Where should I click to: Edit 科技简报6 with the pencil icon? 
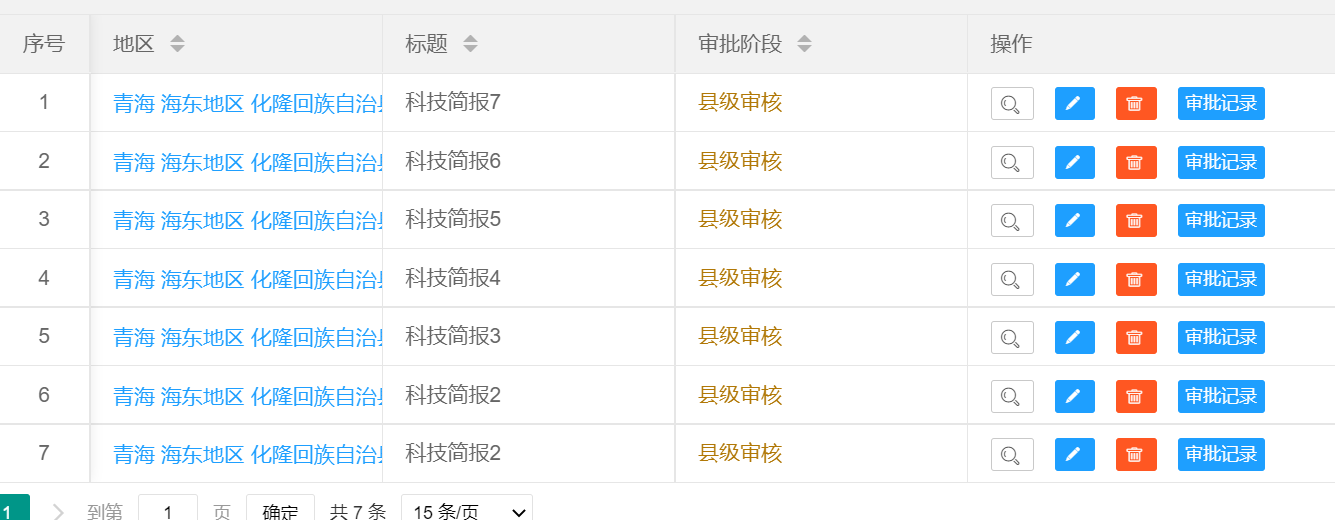[x=1074, y=162]
